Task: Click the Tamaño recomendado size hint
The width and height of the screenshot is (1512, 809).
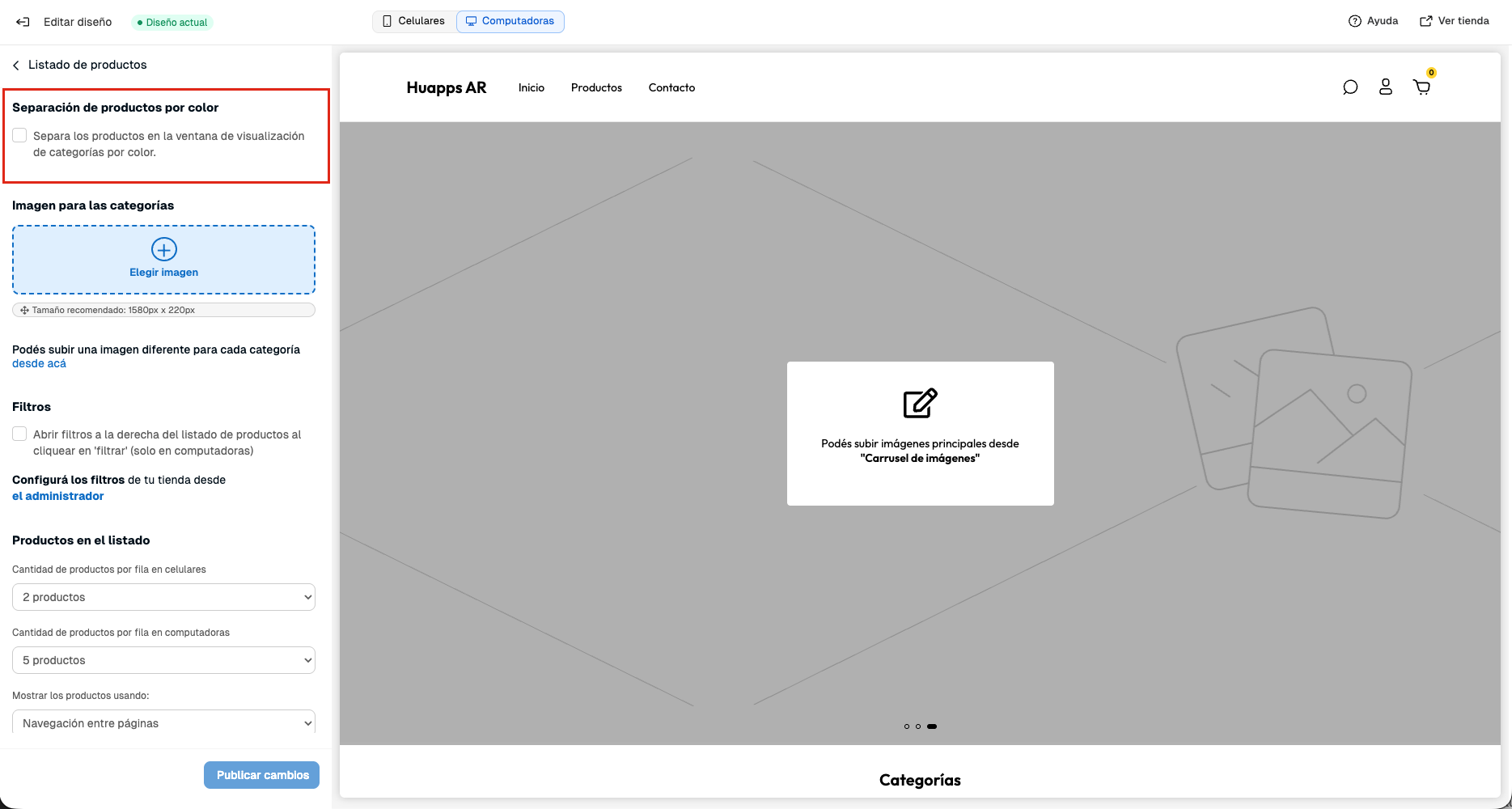Action: (163, 310)
